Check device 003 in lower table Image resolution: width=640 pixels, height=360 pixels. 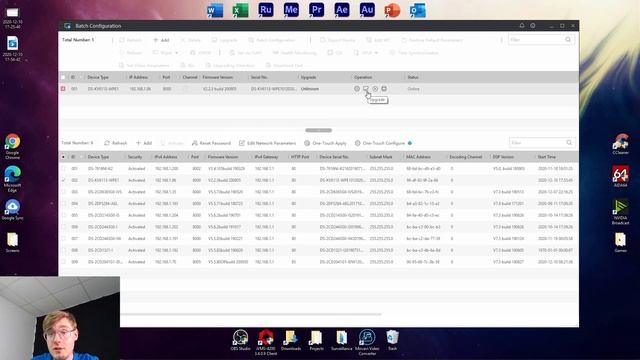[x=63, y=191]
